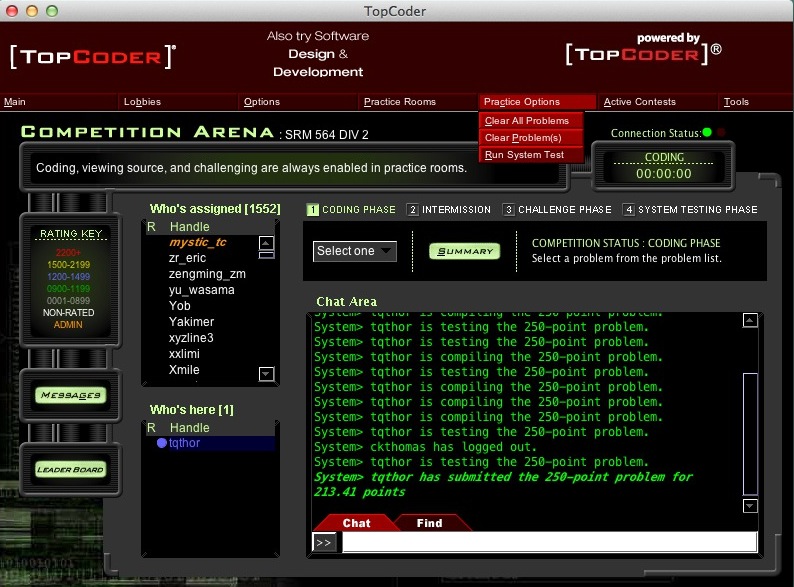Click the chat area scroll up arrow
This screenshot has height=587, width=794.
point(750,321)
